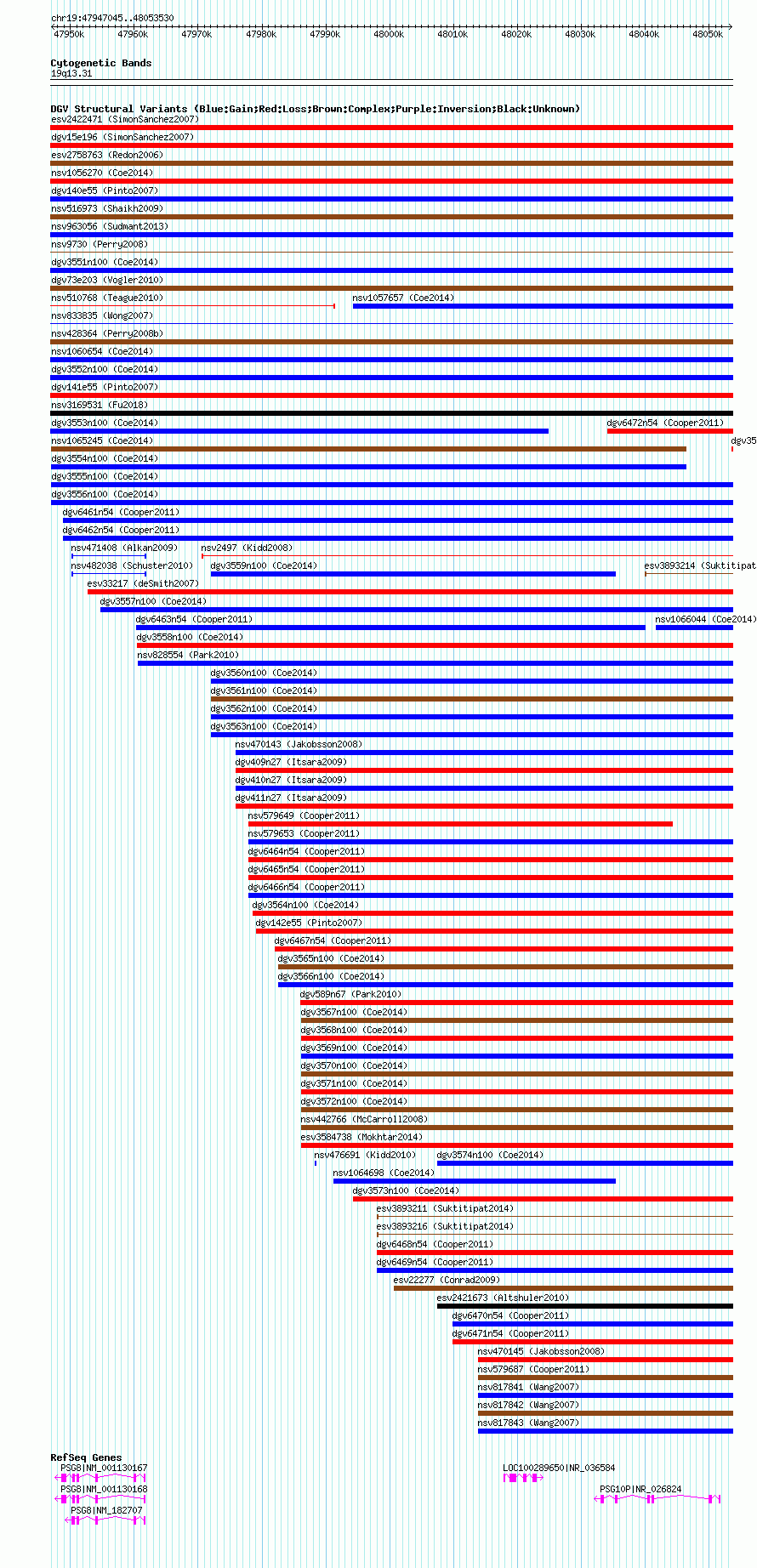The height and width of the screenshot is (1568, 757).
Task: Click the 48040k ruler position
Action: click(644, 34)
